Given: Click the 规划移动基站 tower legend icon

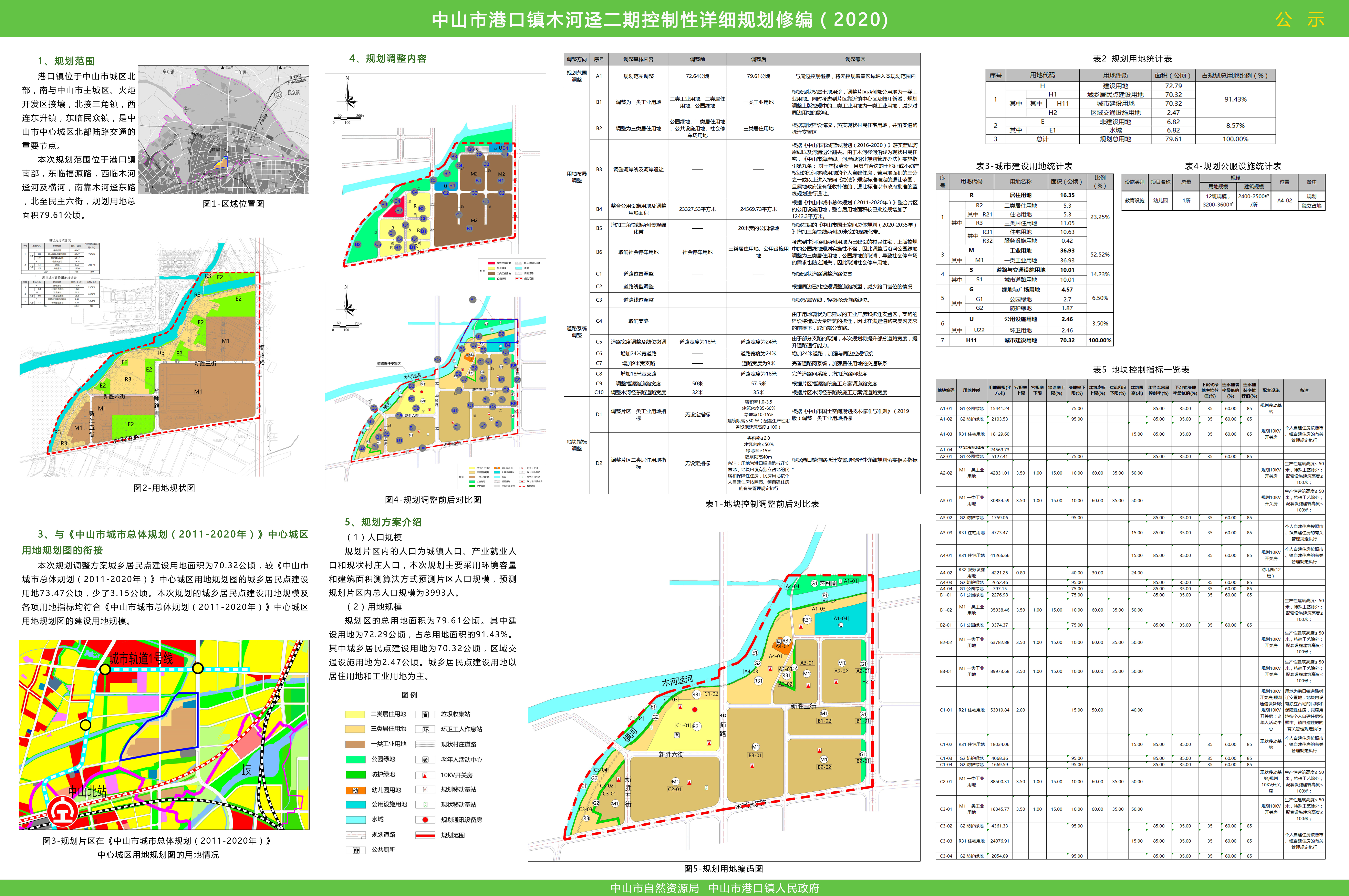Looking at the screenshot, I should tap(425, 790).
